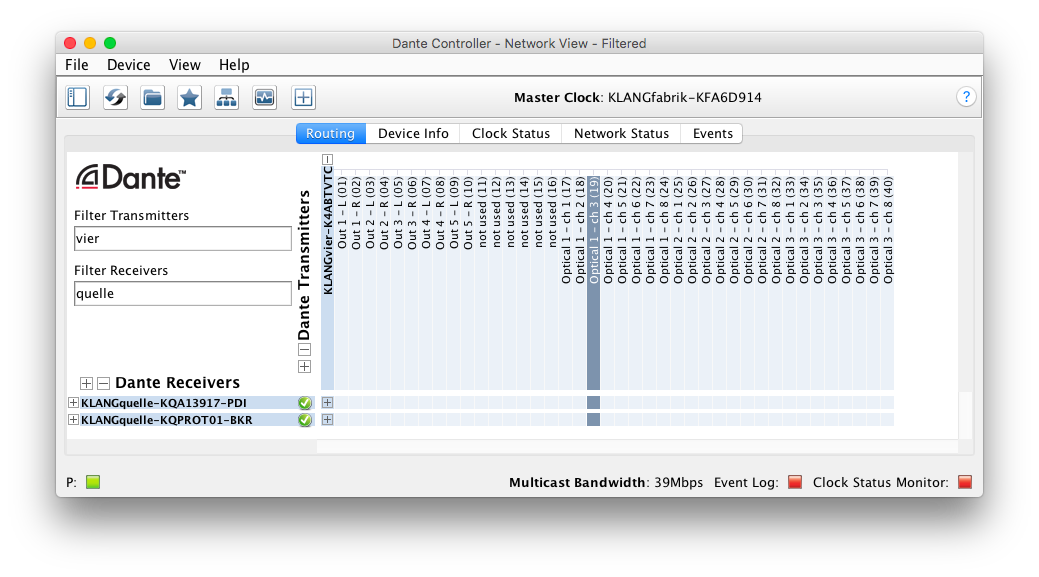Click the Master Clock KLANGfabrik-KFA6D914 label
1039x577 pixels.
click(x=637, y=97)
